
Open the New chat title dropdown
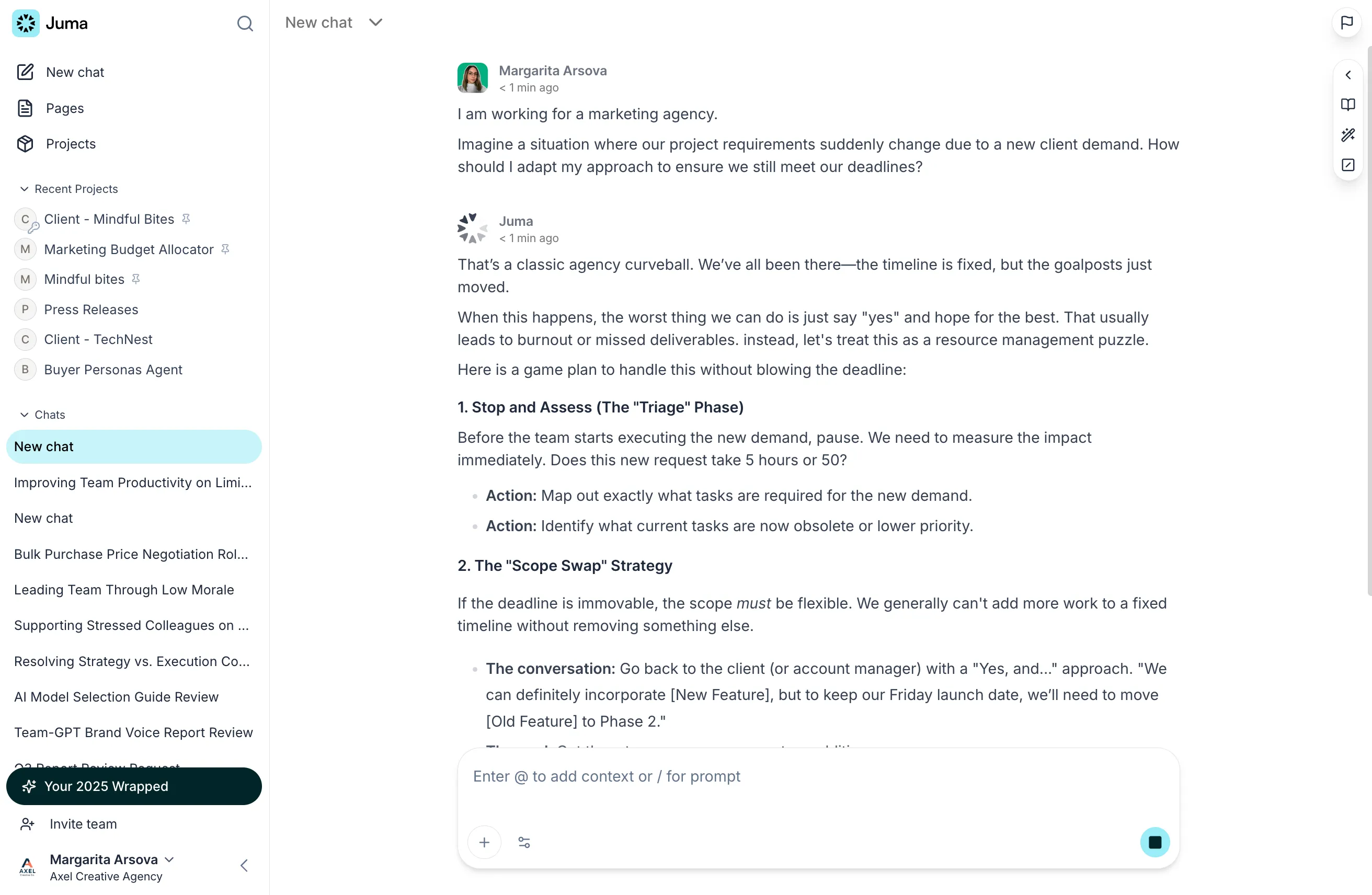375,22
